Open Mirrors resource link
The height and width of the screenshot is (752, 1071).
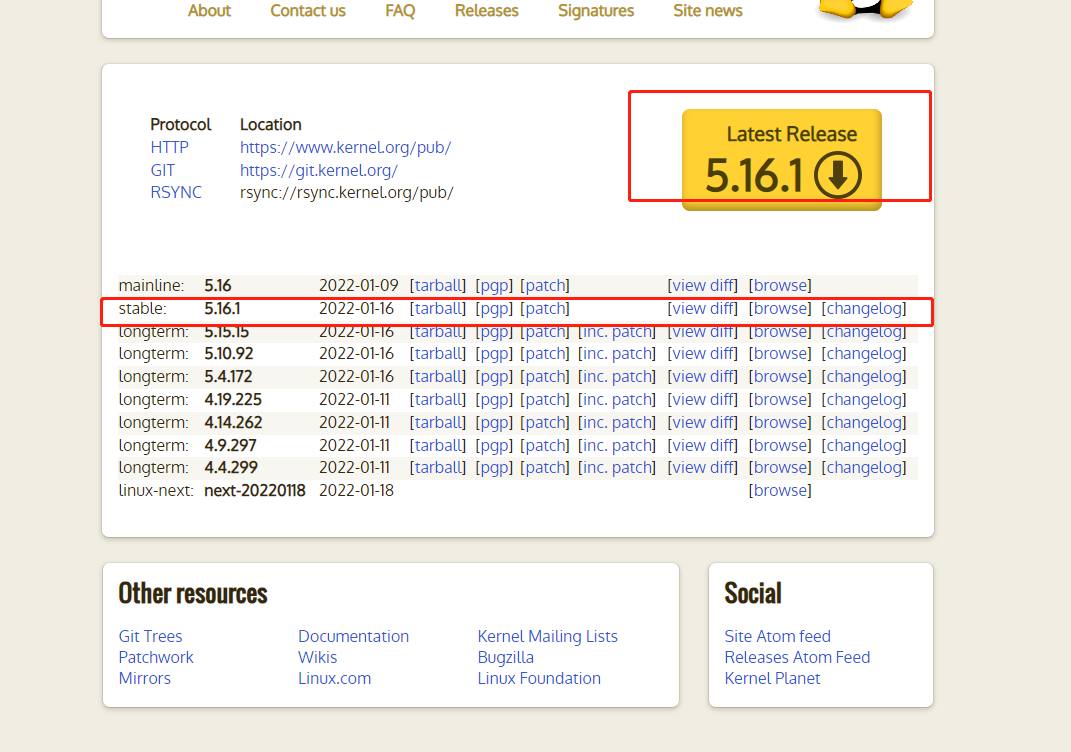coord(144,678)
